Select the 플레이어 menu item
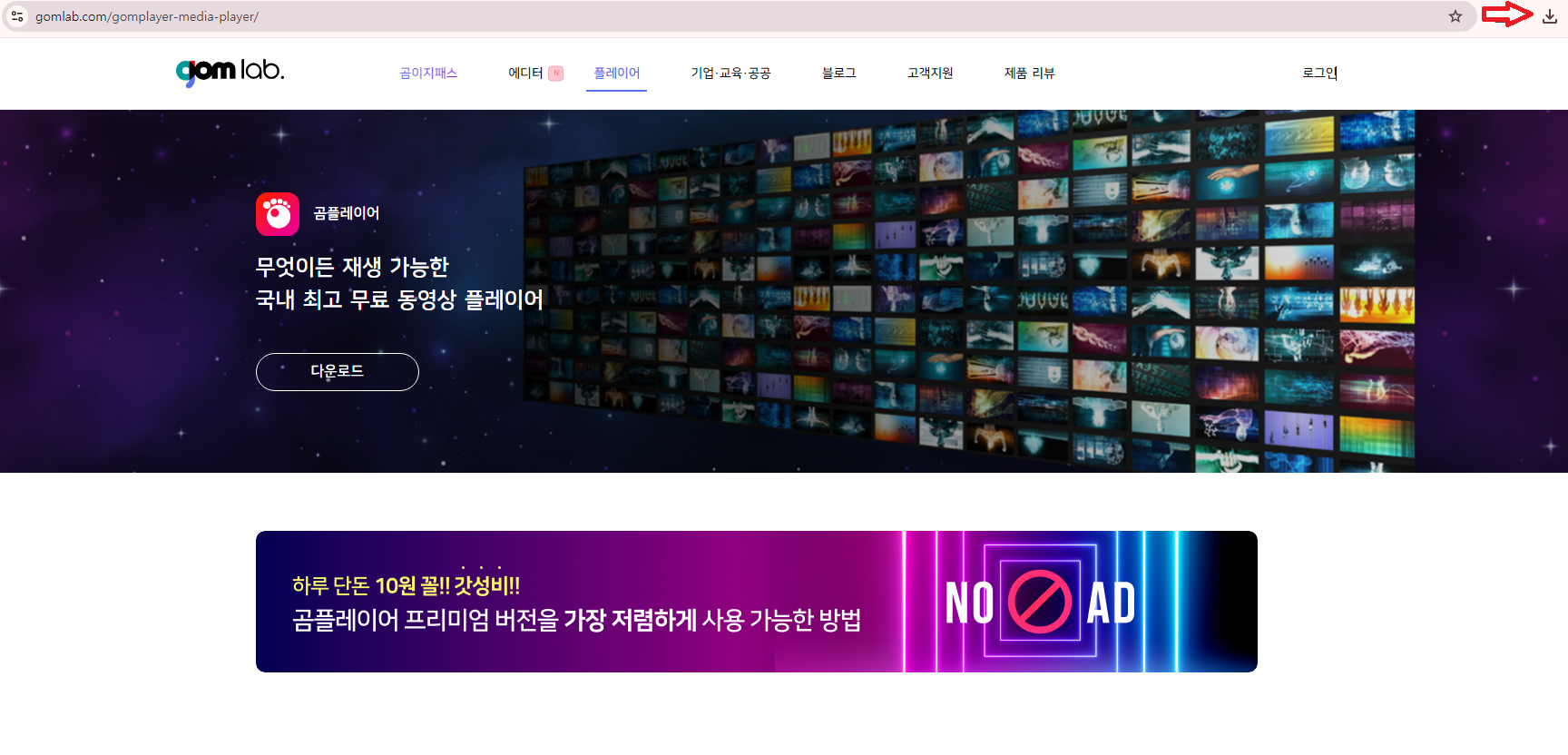 point(617,74)
